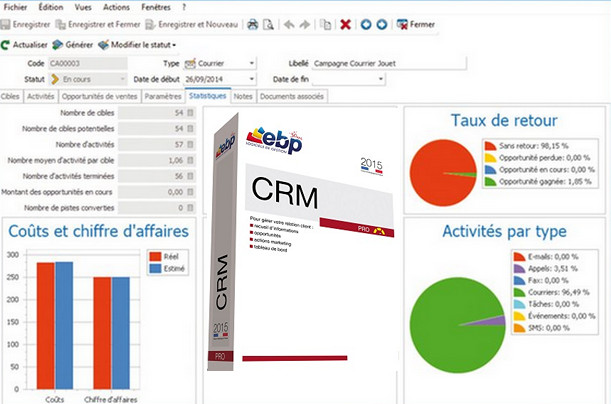Switch to the Opportunités de ventes tab
This screenshot has width=611, height=404.
tap(100, 97)
